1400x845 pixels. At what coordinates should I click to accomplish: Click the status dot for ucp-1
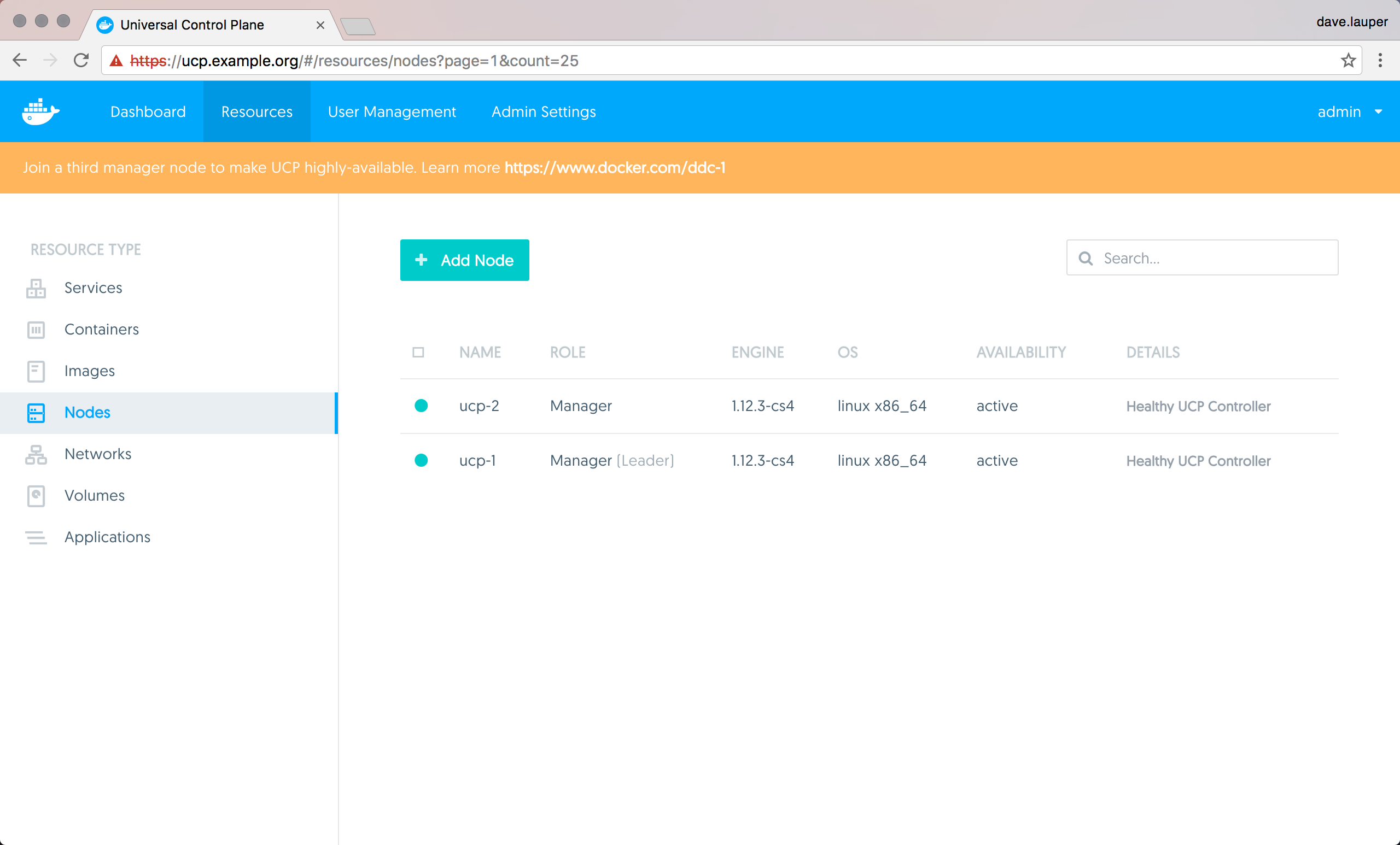421,460
